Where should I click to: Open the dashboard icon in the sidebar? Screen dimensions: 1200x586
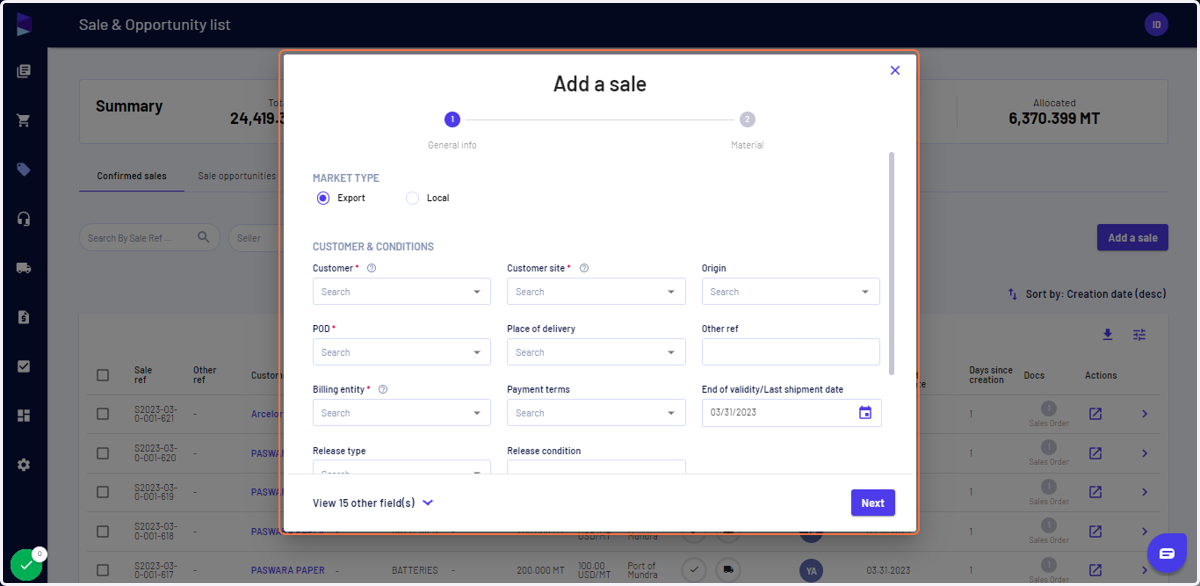24,415
